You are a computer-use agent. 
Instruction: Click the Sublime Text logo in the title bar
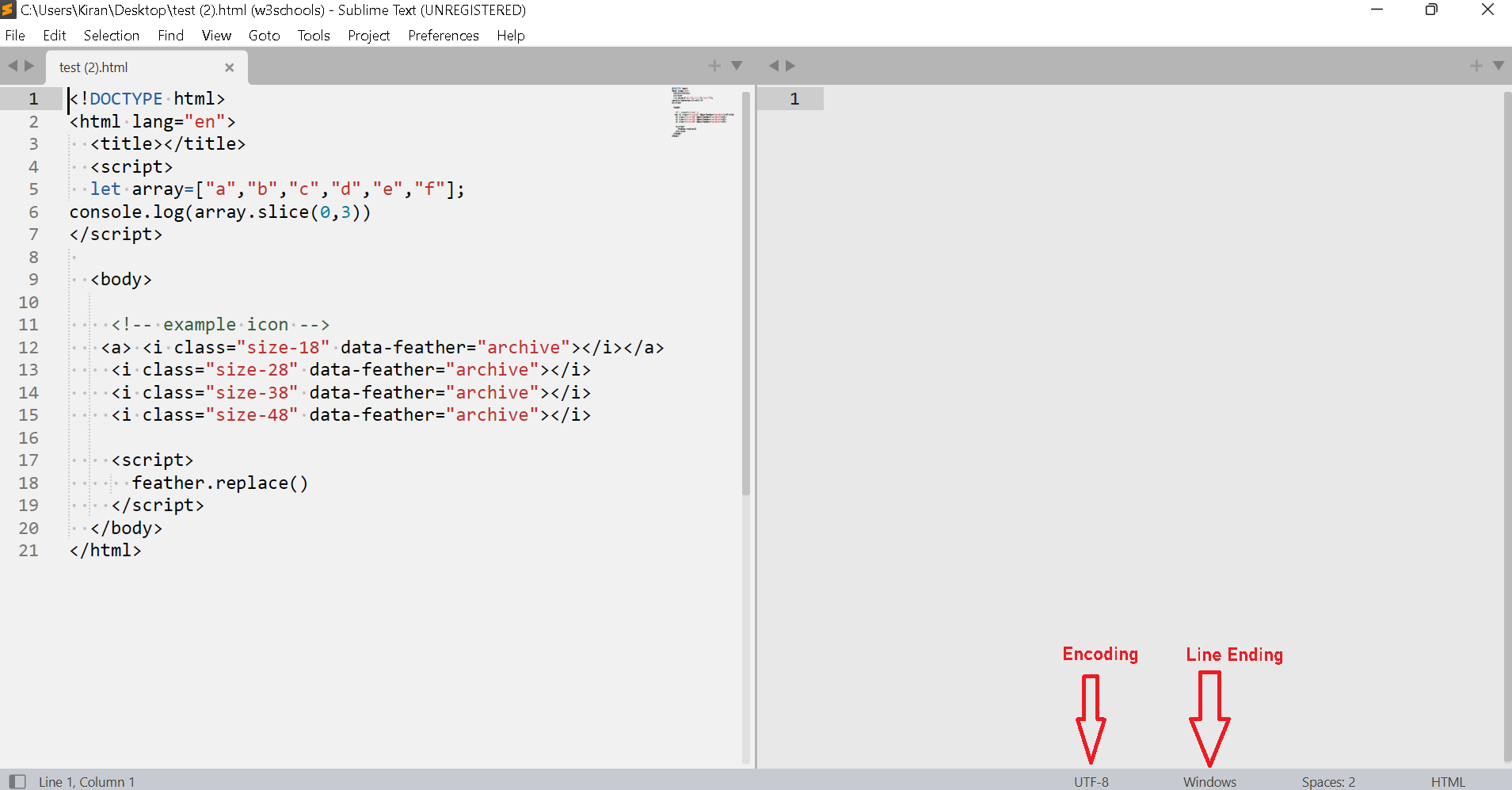9,10
